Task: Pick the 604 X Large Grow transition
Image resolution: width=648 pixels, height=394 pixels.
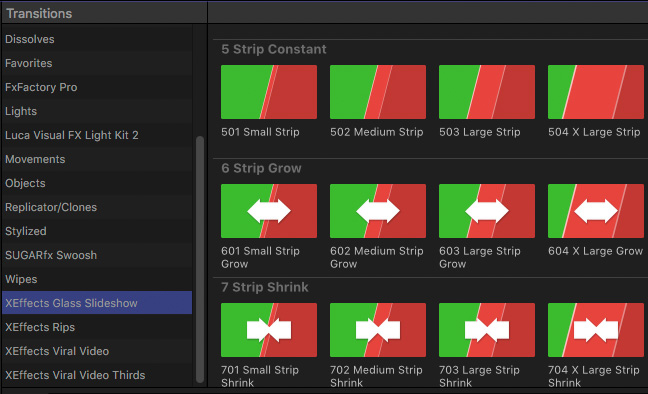Action: pos(596,211)
